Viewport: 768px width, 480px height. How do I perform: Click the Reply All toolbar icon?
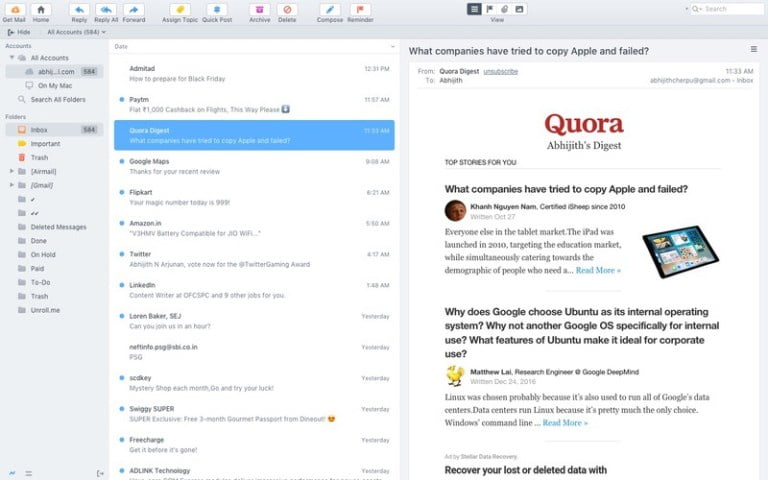pyautogui.click(x=106, y=9)
